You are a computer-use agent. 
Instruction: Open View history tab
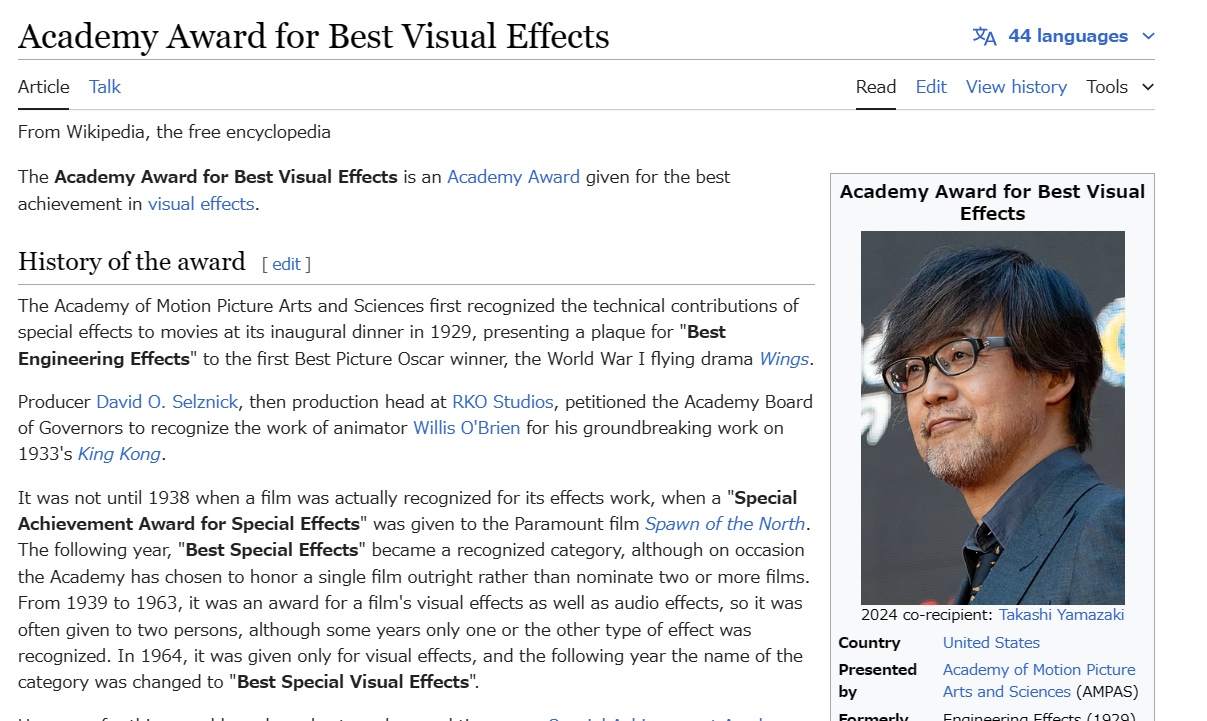[x=1016, y=87]
